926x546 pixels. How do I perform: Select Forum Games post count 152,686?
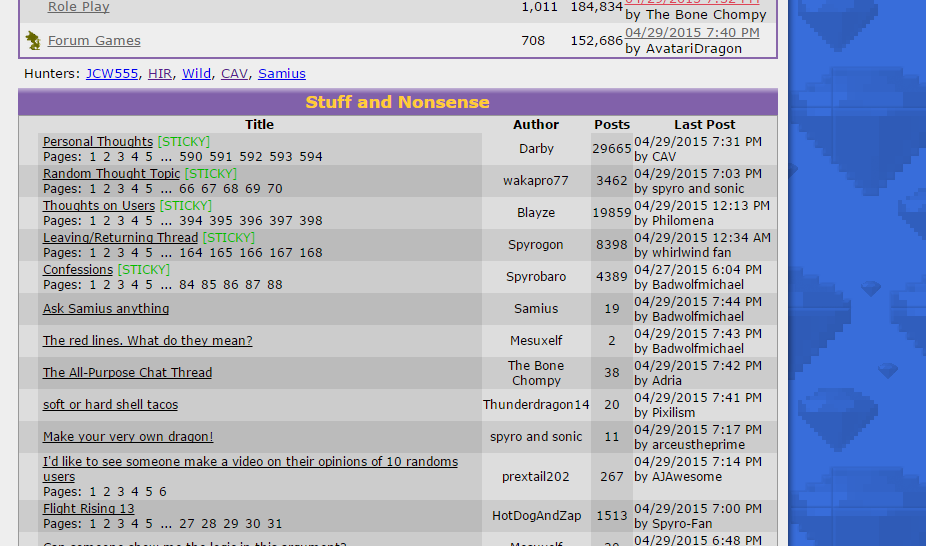point(596,41)
